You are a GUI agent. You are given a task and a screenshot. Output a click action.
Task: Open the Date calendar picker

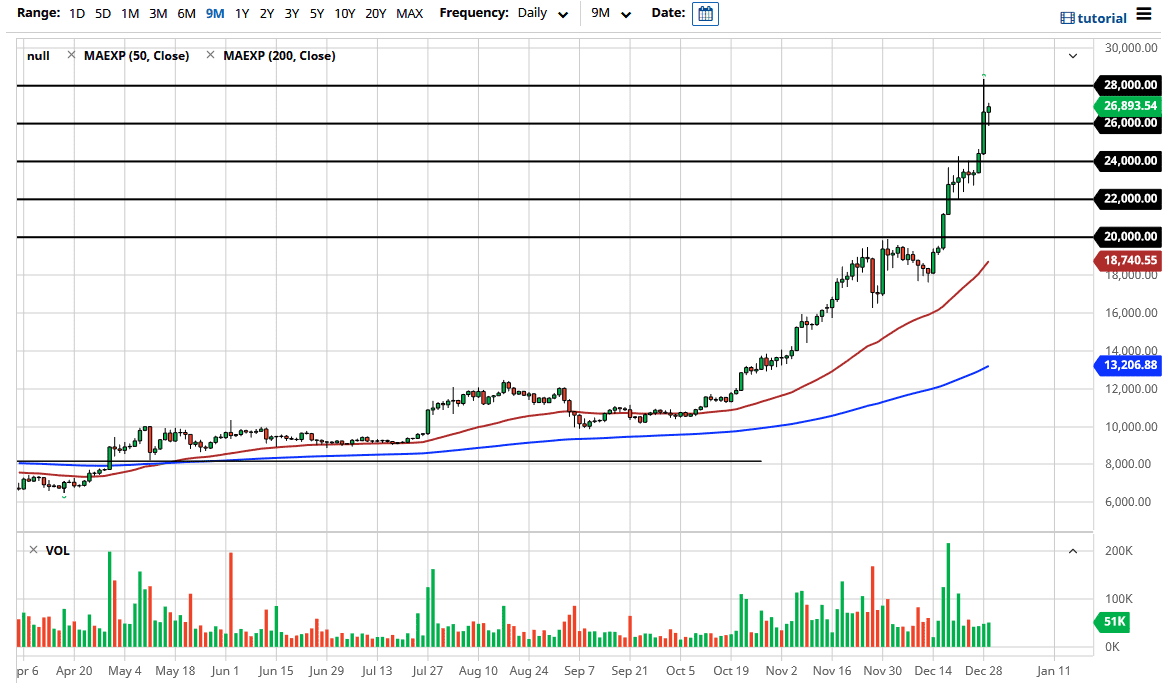[705, 13]
